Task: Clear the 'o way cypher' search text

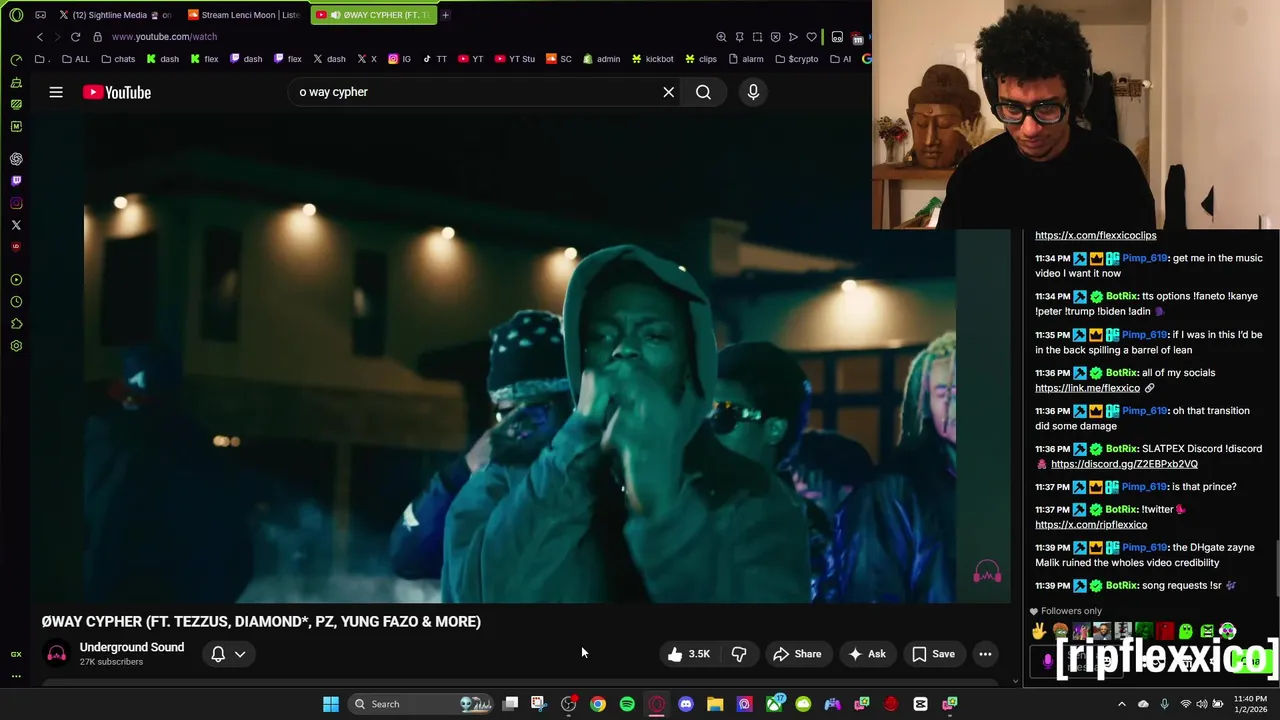Action: click(x=669, y=92)
